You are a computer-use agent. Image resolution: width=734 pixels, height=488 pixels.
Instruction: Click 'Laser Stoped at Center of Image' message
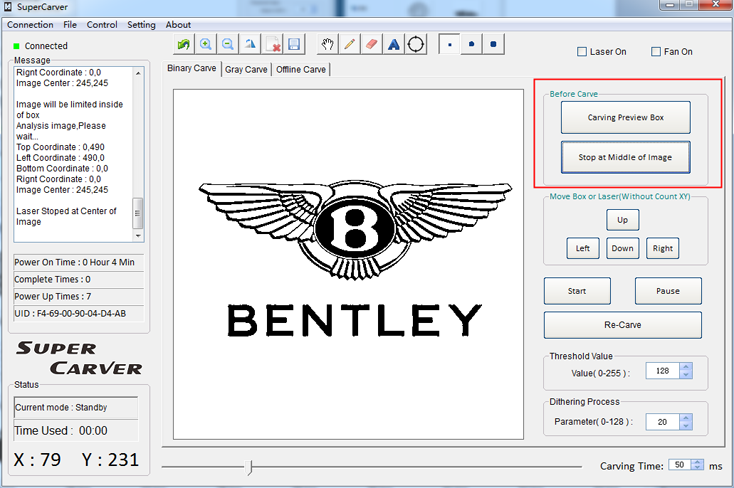tap(66, 216)
